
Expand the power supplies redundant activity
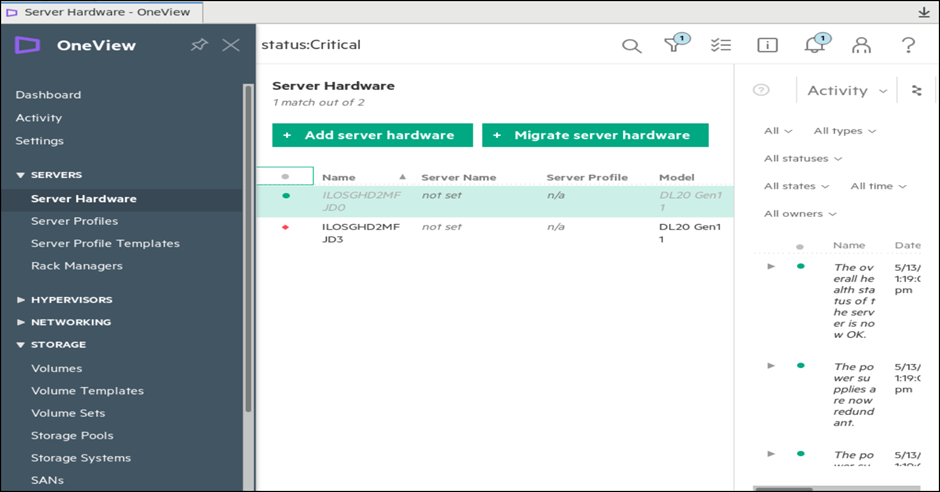coord(771,366)
